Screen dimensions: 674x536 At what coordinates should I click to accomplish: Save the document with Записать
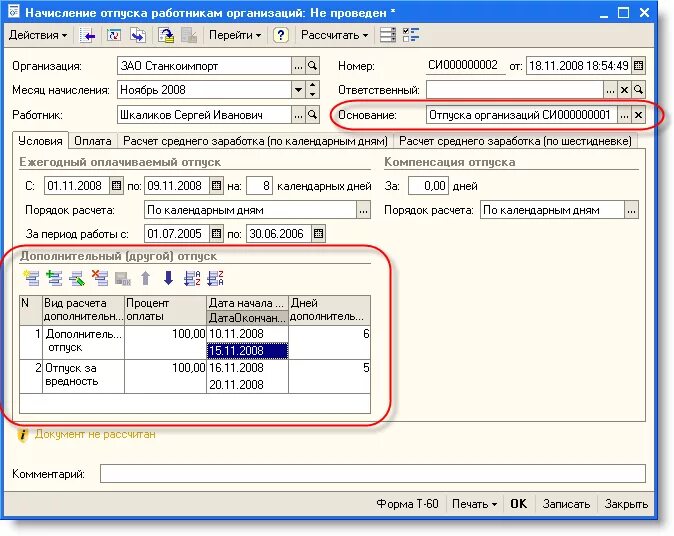pos(566,504)
